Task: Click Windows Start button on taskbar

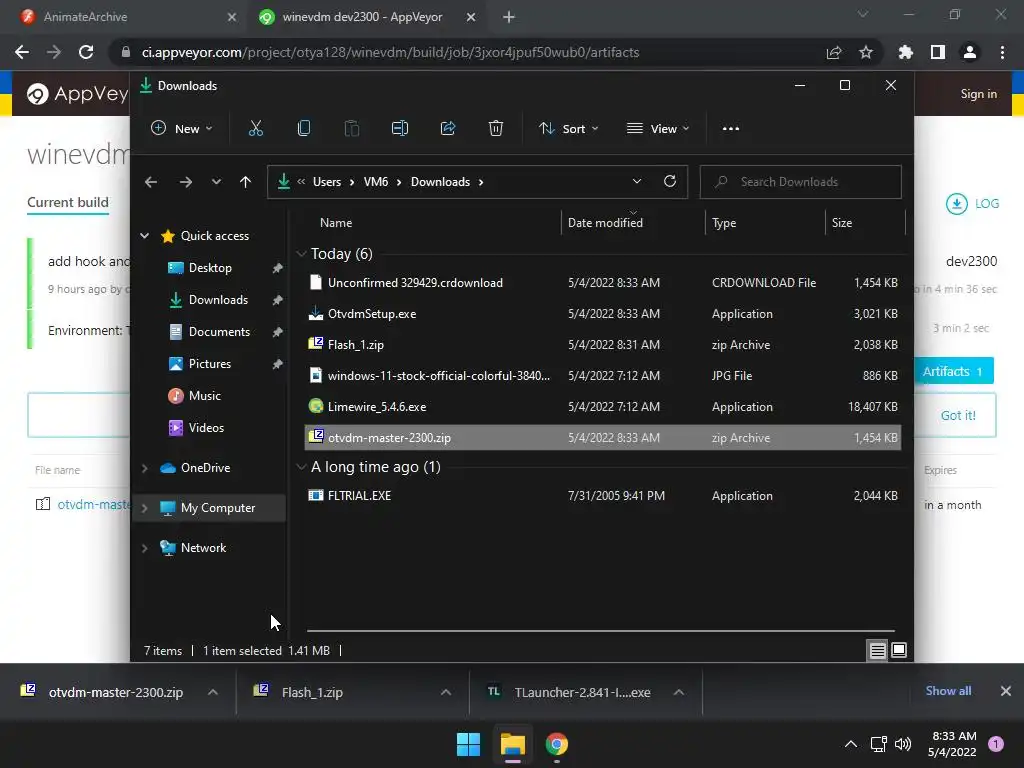Action: click(x=468, y=744)
